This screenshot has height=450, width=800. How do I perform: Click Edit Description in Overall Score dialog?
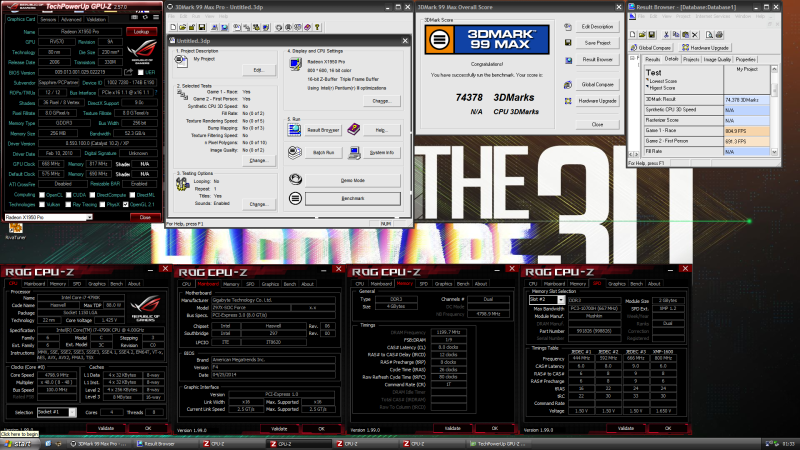597,27
